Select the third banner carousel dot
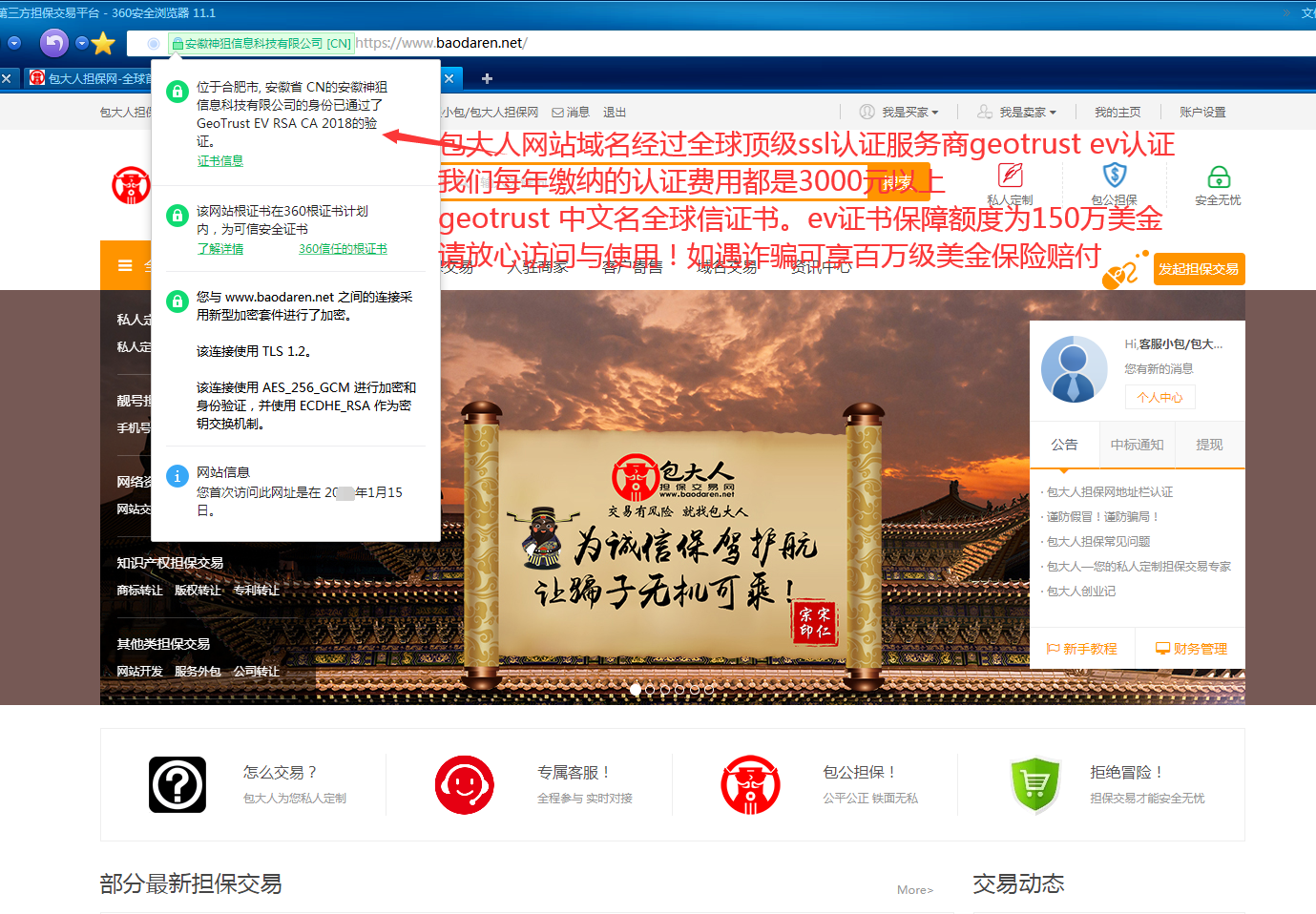Image resolution: width=1316 pixels, height=914 pixels. (664, 689)
